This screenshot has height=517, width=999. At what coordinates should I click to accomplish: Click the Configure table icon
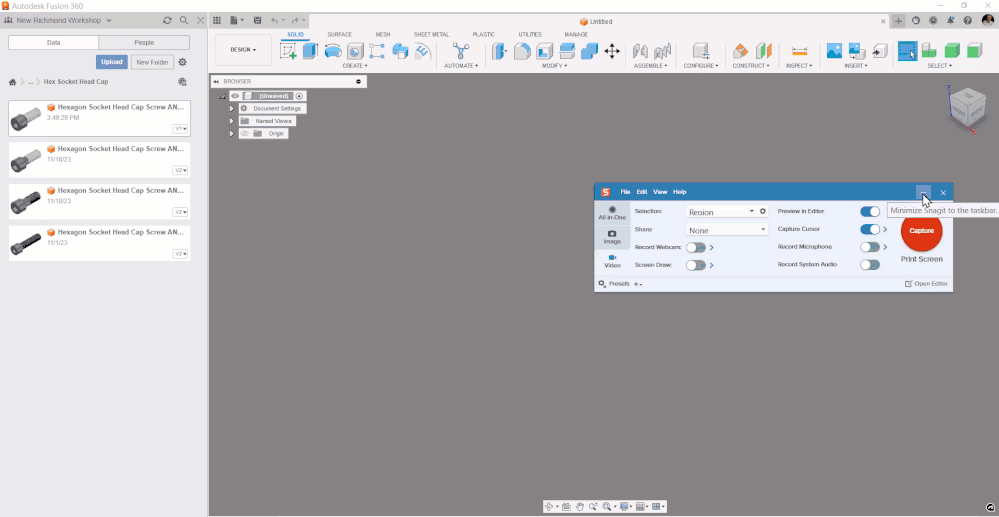(x=701, y=51)
